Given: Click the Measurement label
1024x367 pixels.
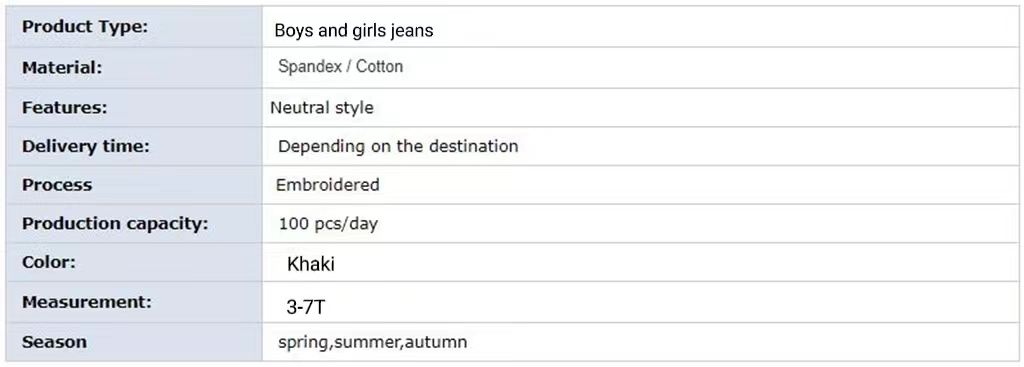Looking at the screenshot, I should pos(87,302).
